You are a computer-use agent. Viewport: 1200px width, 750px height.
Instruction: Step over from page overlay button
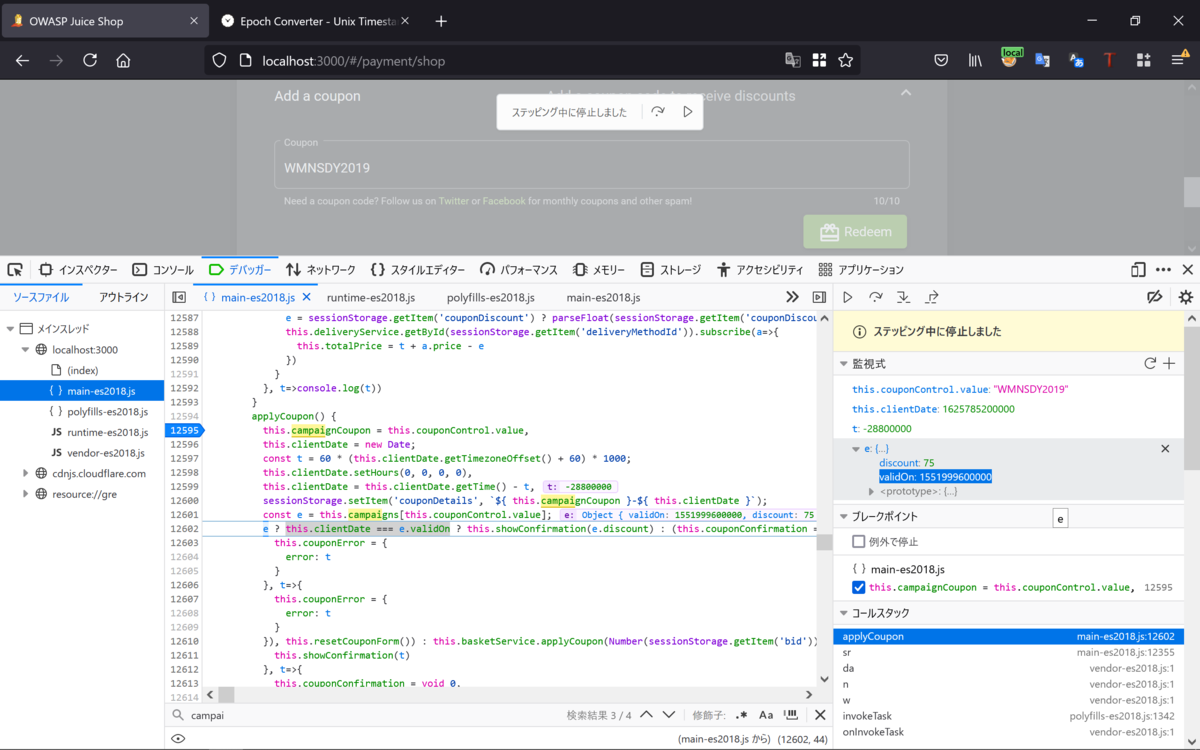pos(657,112)
